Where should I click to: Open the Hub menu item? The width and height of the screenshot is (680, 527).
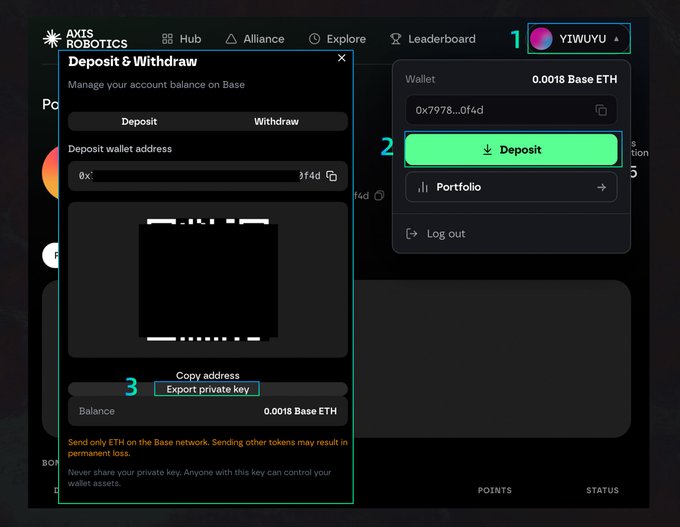(181, 39)
